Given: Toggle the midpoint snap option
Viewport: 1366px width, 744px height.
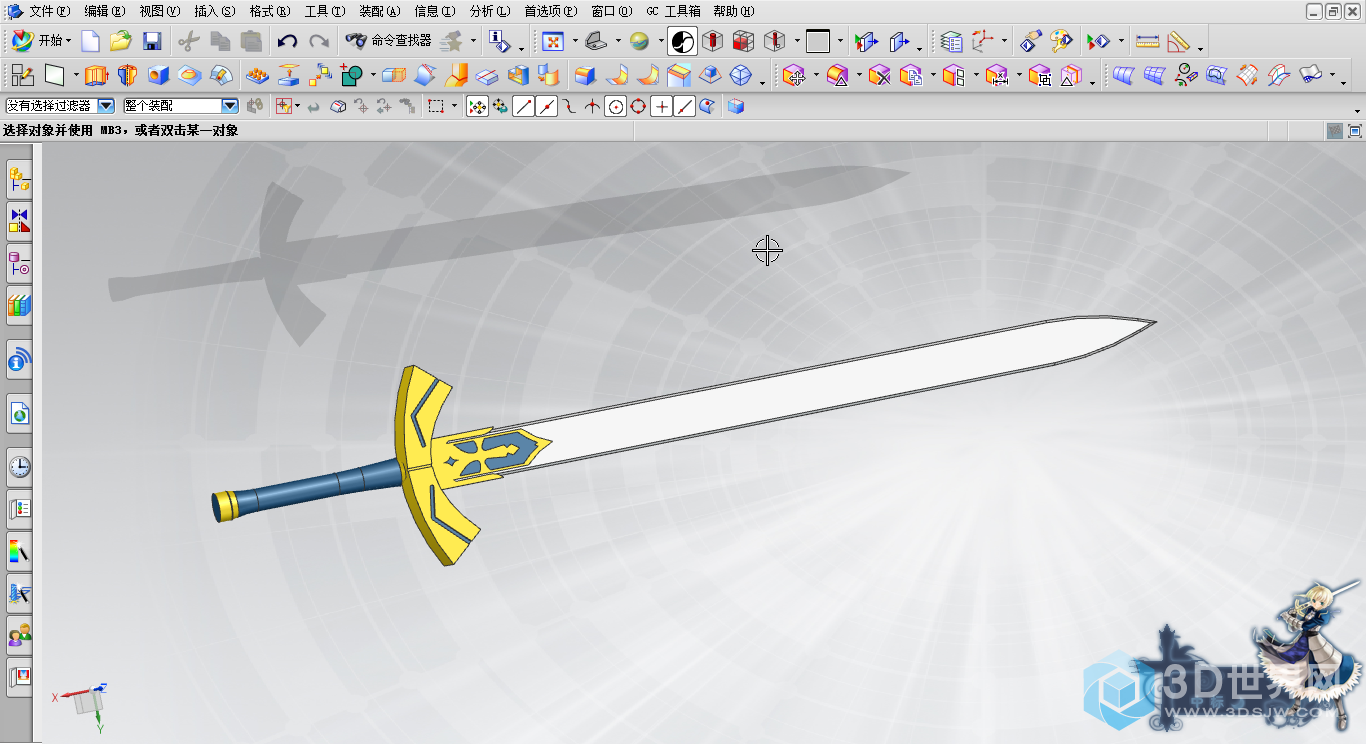Looking at the screenshot, I should [546, 106].
